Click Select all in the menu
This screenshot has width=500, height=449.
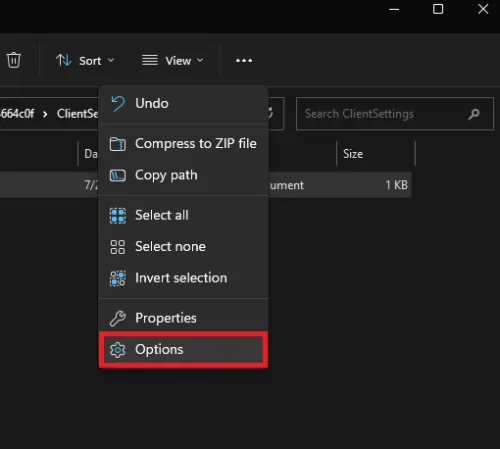[x=183, y=215]
